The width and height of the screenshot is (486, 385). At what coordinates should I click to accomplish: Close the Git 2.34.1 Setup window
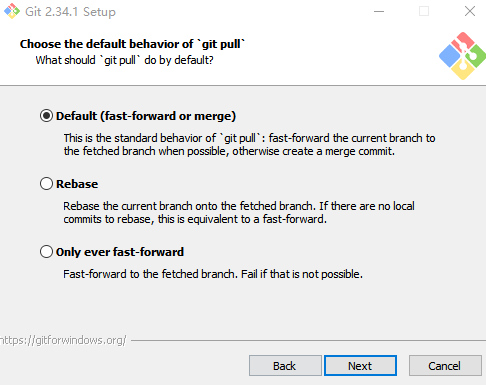(470, 11)
